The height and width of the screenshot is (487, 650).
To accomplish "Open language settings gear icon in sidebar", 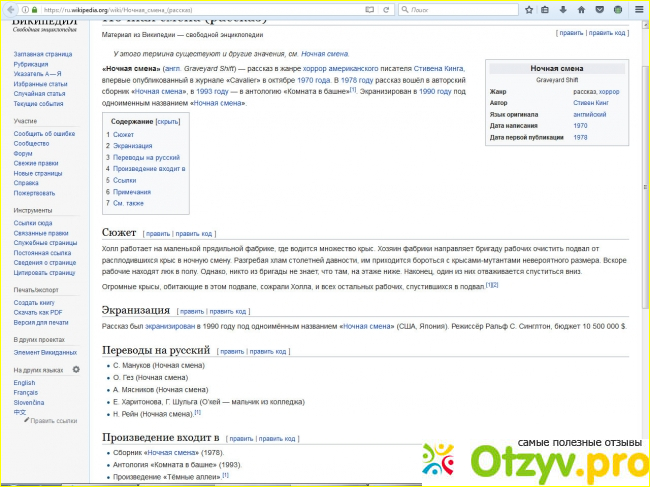I will tap(75, 370).
